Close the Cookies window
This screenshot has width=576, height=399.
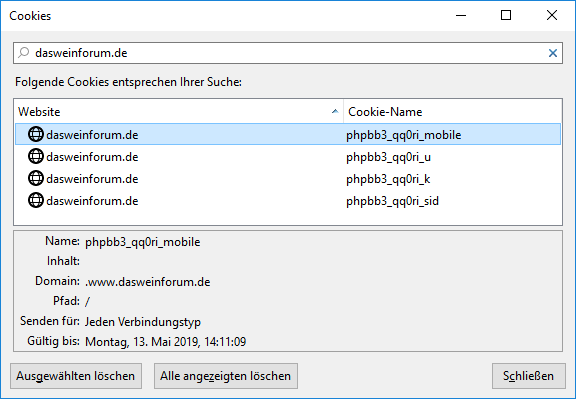click(x=552, y=15)
